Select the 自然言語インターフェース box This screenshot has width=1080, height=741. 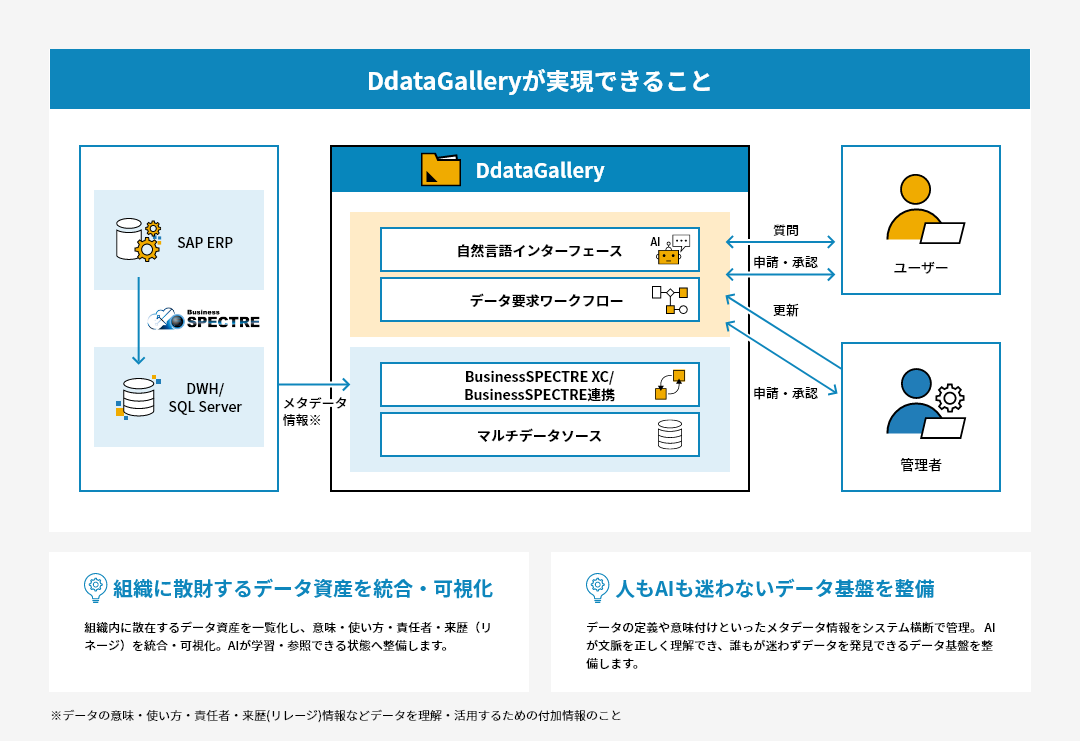tap(539, 249)
